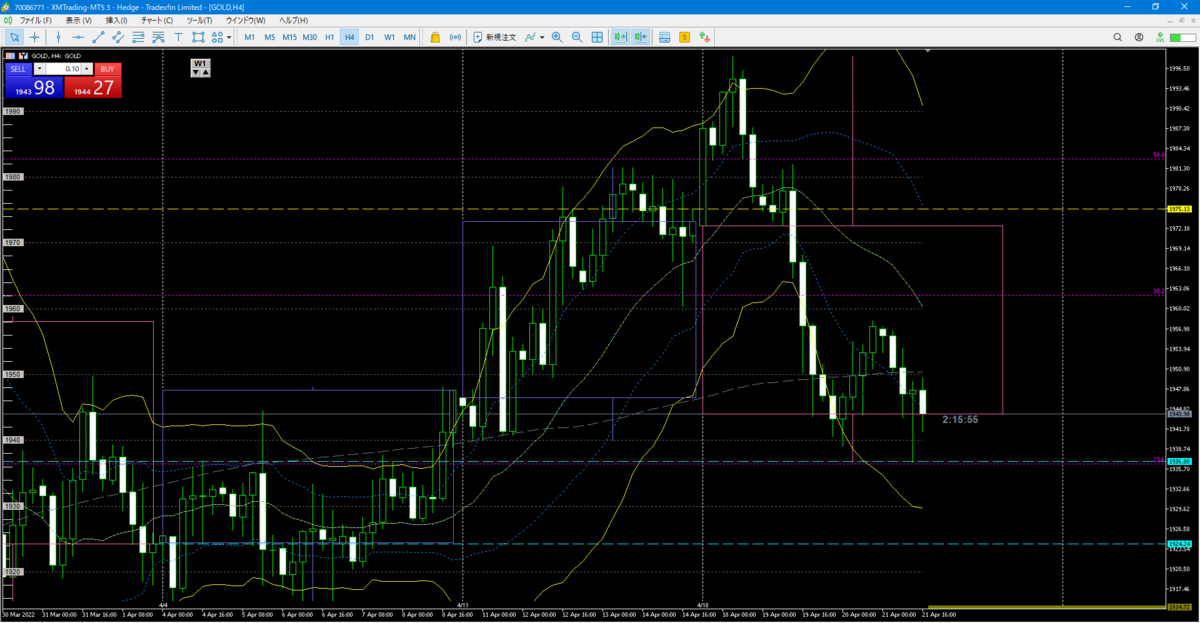The height and width of the screenshot is (623, 1200).
Task: Open the ウインドウ (Window) menu
Action: [x=245, y=20]
